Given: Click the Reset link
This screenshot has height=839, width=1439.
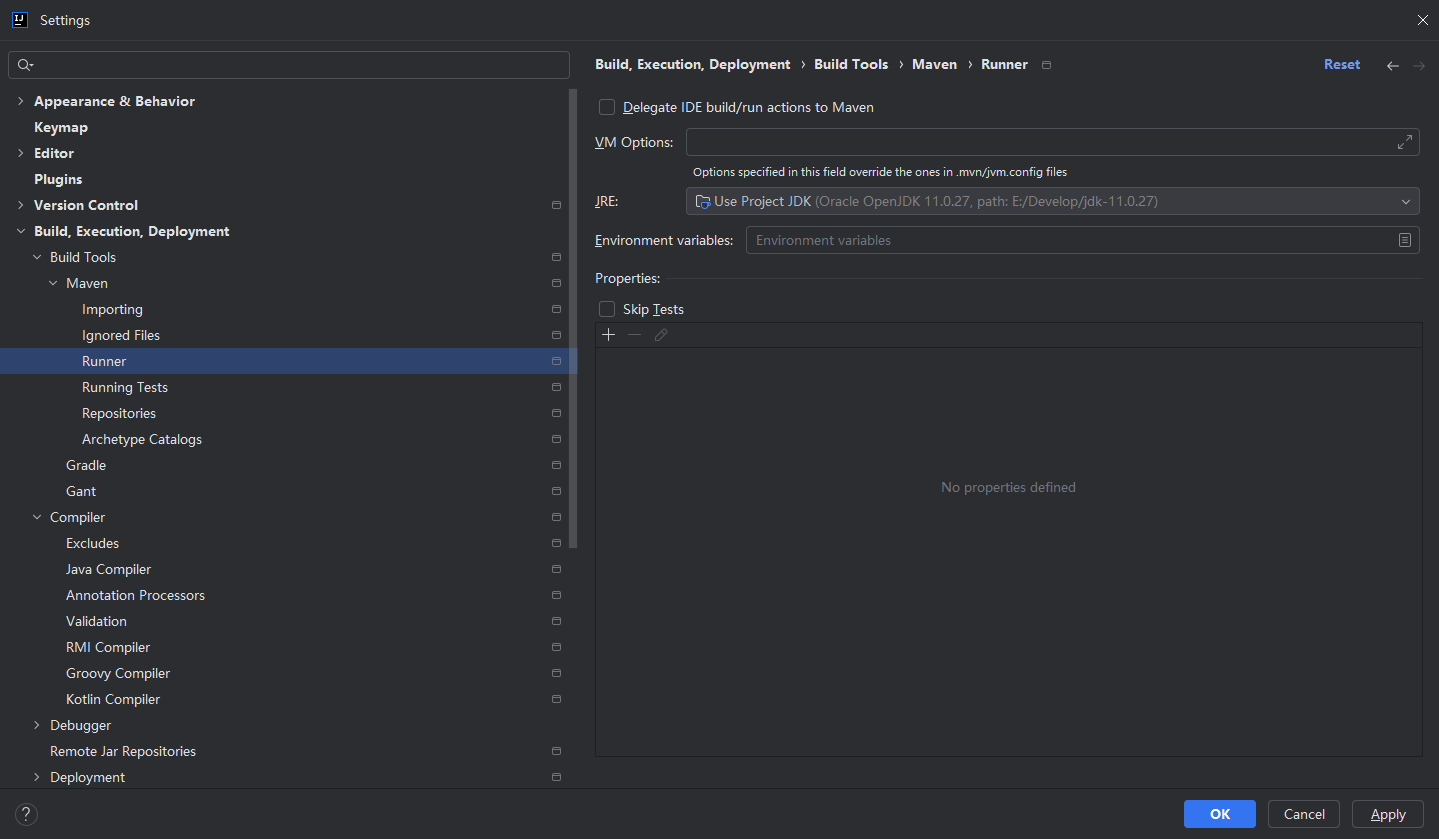Looking at the screenshot, I should [x=1342, y=64].
